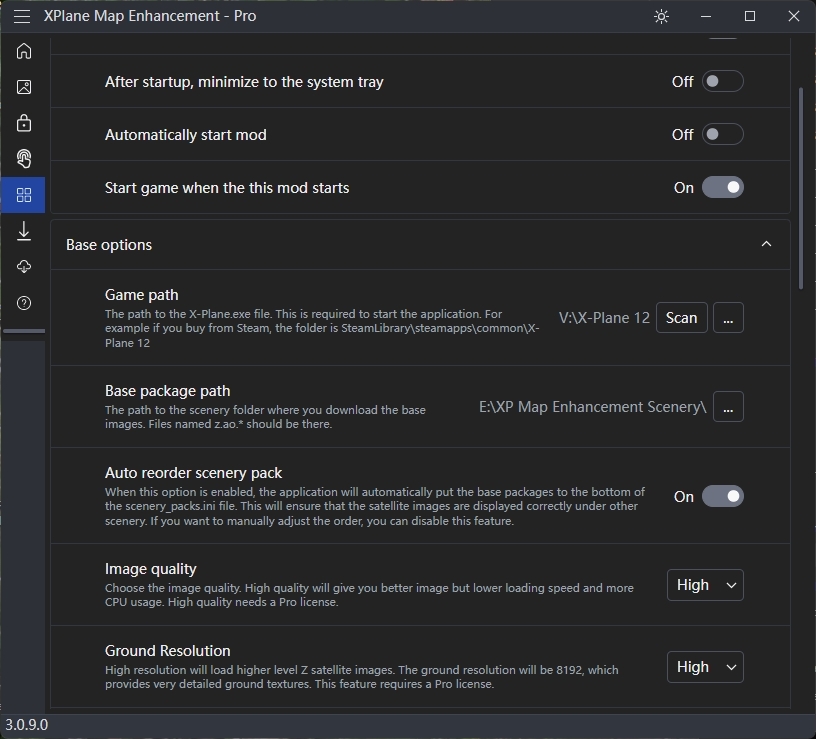
Task: Open the image gallery sidebar icon
Action: pyautogui.click(x=24, y=87)
